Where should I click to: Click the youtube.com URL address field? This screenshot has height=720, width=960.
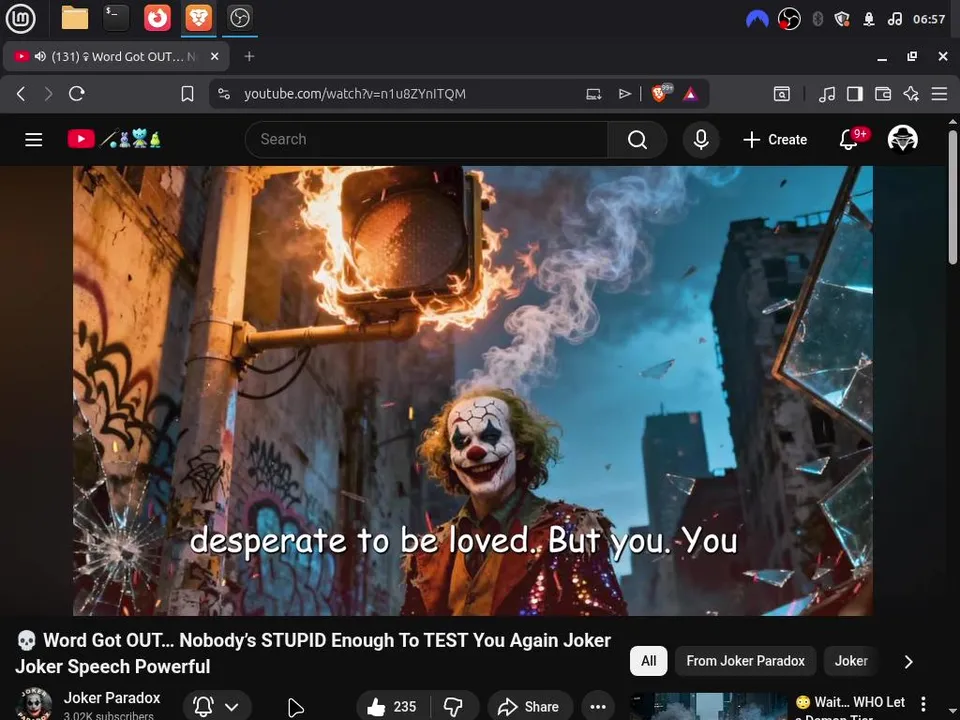(x=355, y=94)
